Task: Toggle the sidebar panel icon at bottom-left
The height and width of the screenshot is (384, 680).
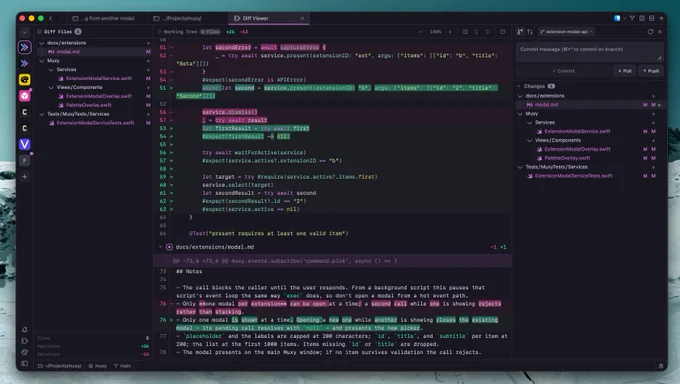Action: 25,364
